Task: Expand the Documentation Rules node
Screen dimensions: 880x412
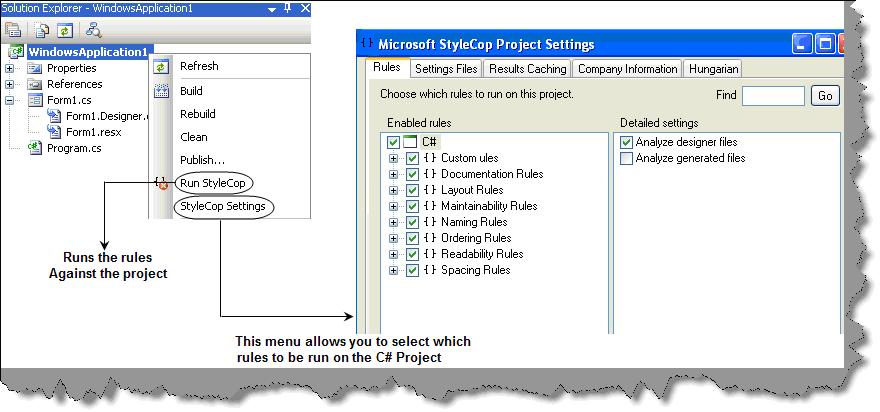Action: [x=393, y=175]
